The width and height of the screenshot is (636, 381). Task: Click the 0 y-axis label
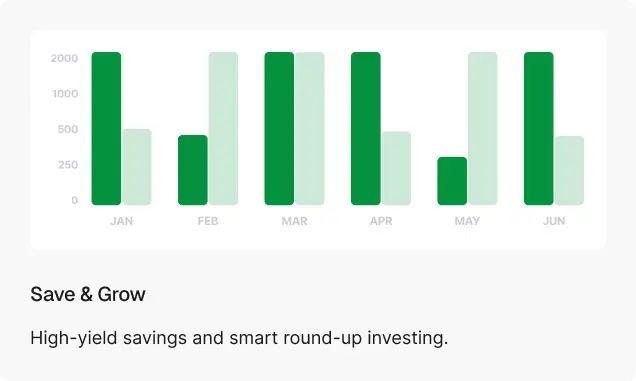(75, 200)
